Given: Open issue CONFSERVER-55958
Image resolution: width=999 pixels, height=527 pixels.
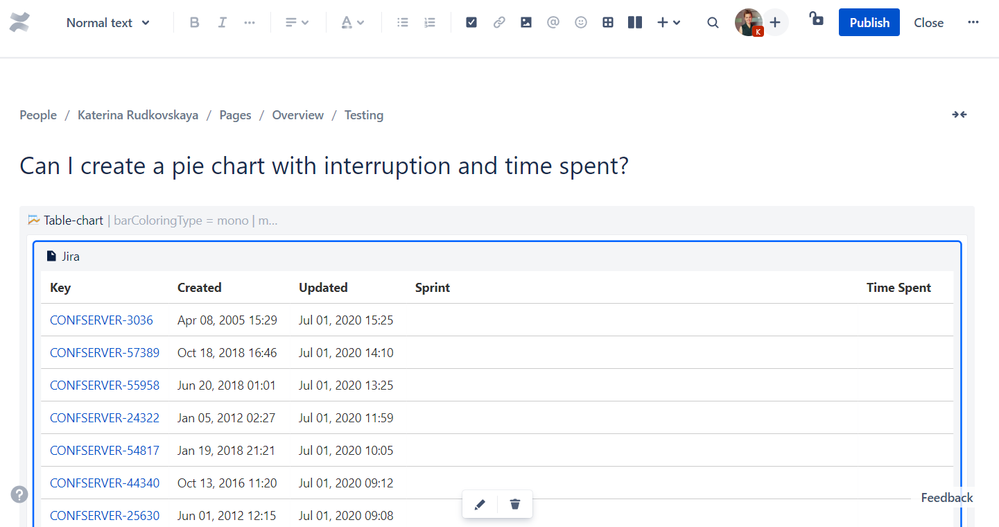Looking at the screenshot, I should 104,385.
